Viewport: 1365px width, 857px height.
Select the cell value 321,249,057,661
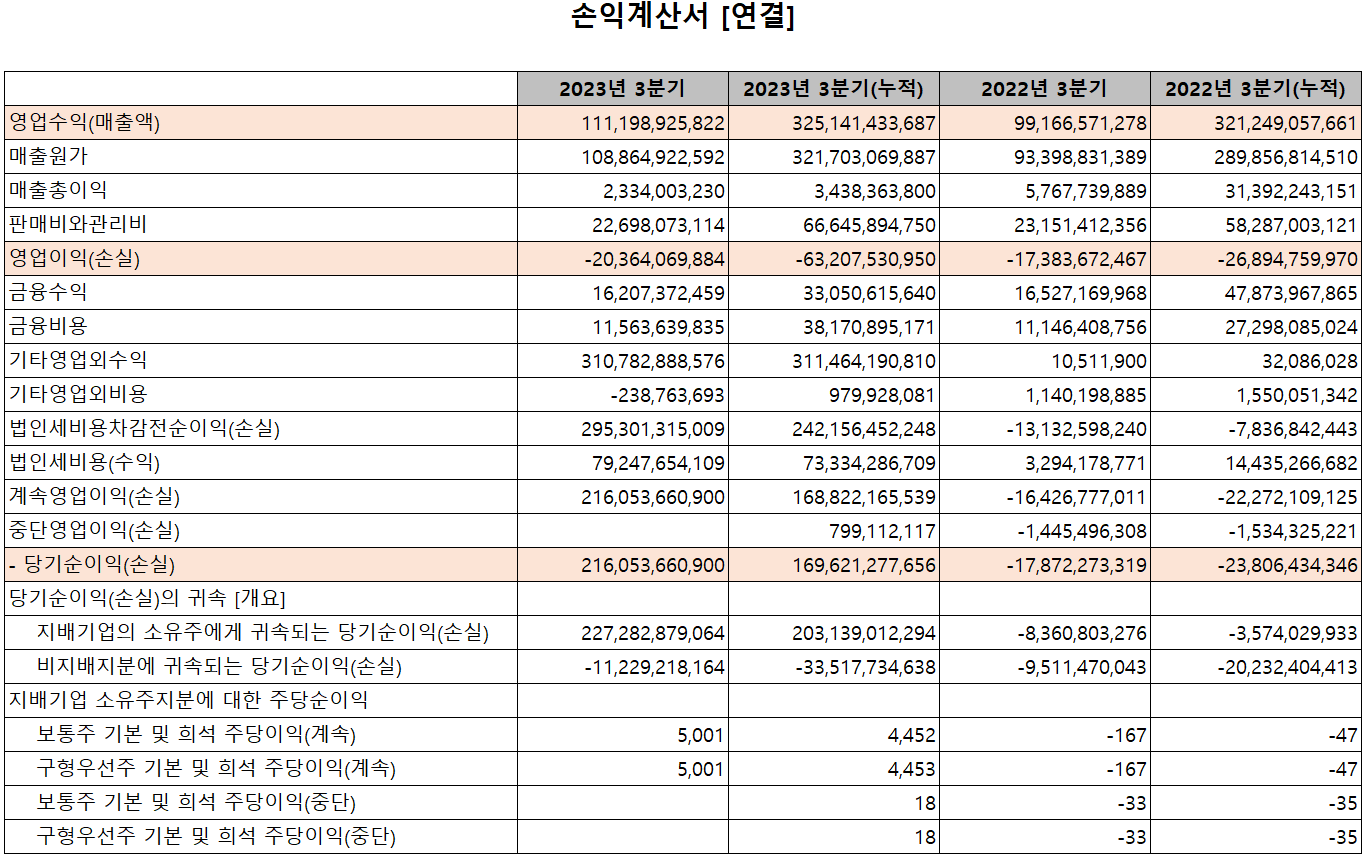[1287, 124]
